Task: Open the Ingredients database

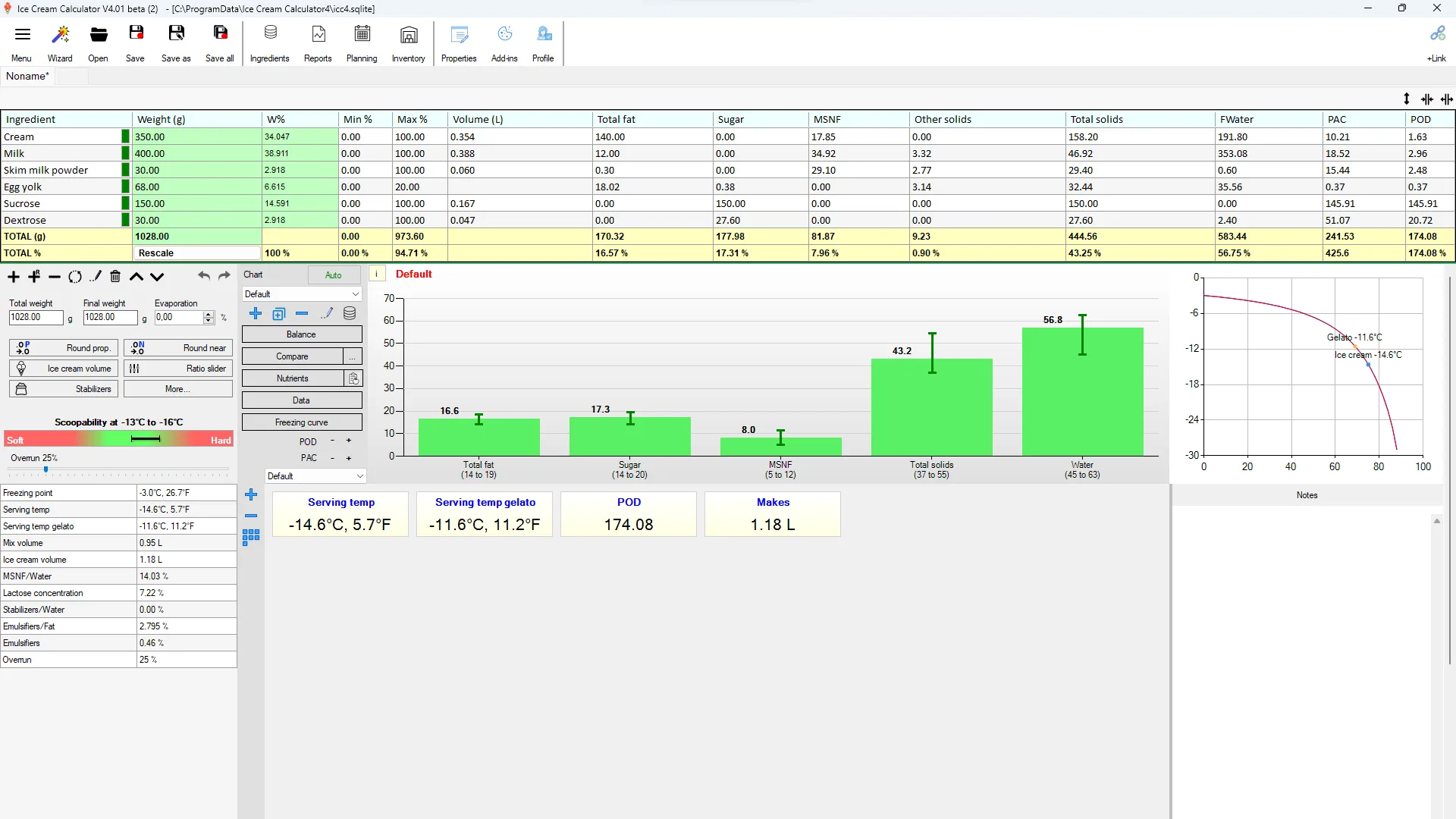Action: [269, 43]
